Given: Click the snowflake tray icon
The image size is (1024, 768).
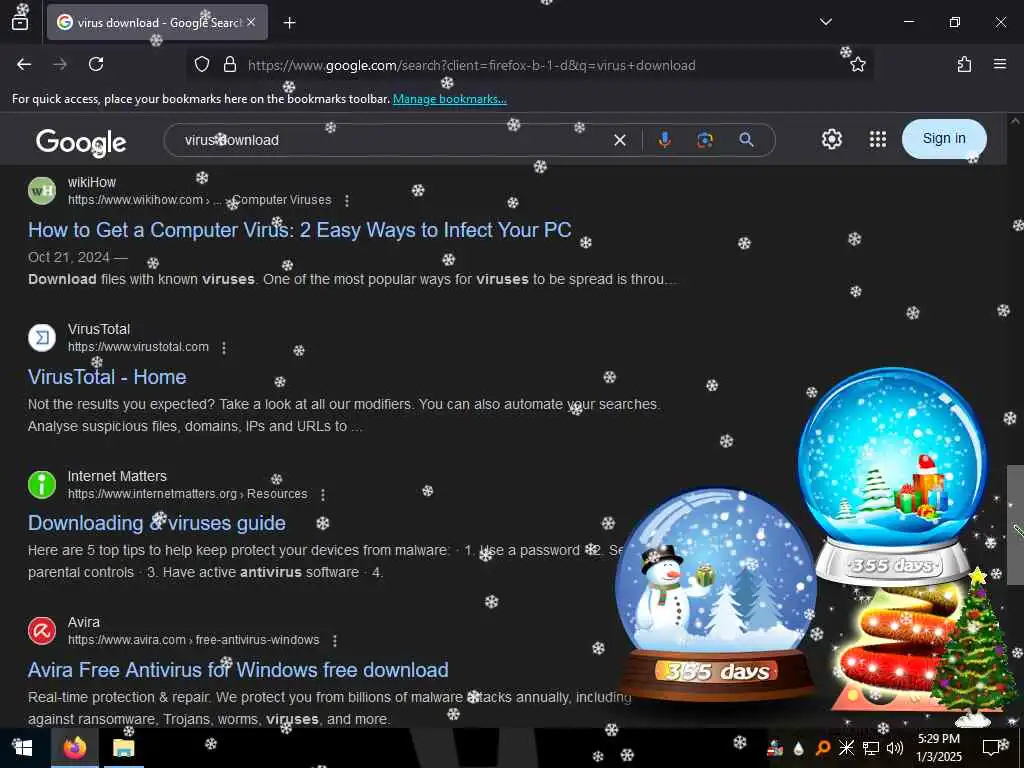Looking at the screenshot, I should coord(846,748).
